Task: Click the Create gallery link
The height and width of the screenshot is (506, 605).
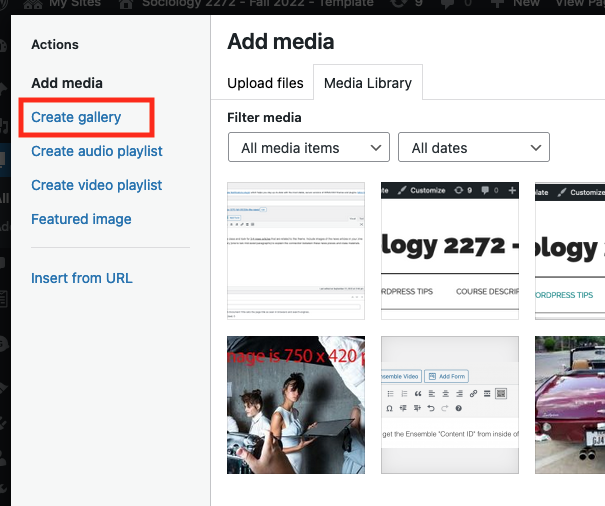Action: coord(76,117)
